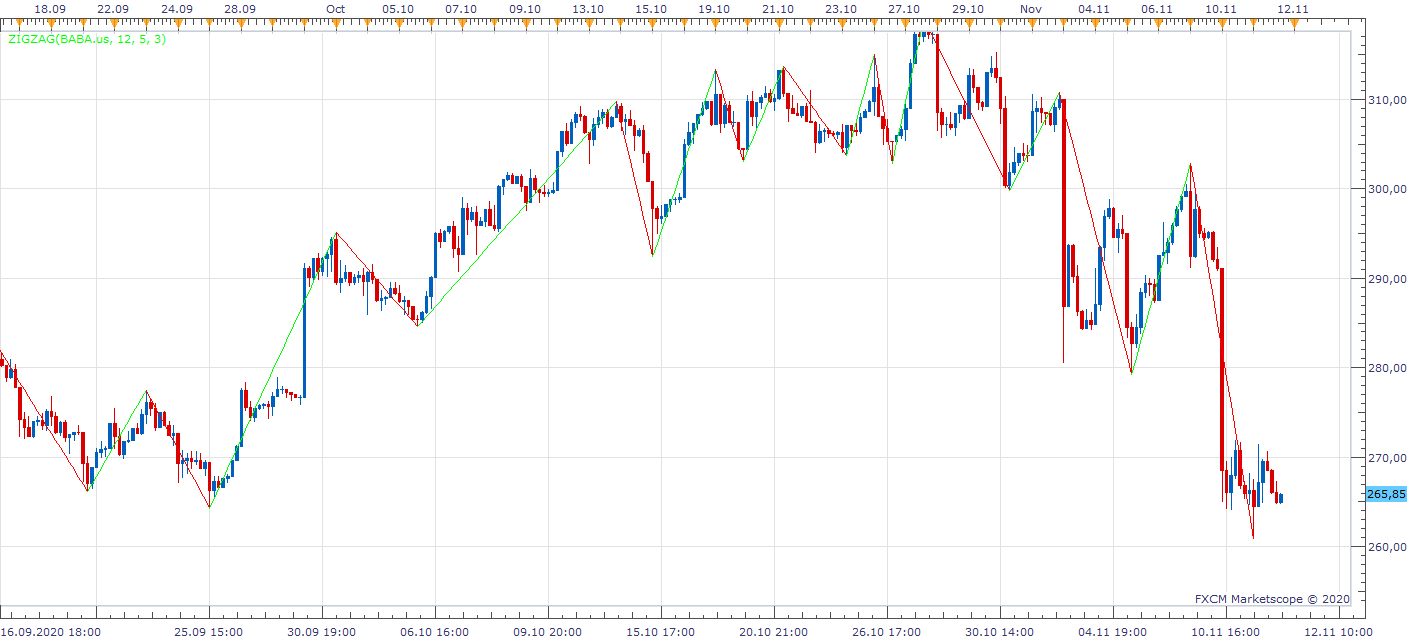
Task: Click the 15.10 17:00 bottom time label
Action: [660, 632]
